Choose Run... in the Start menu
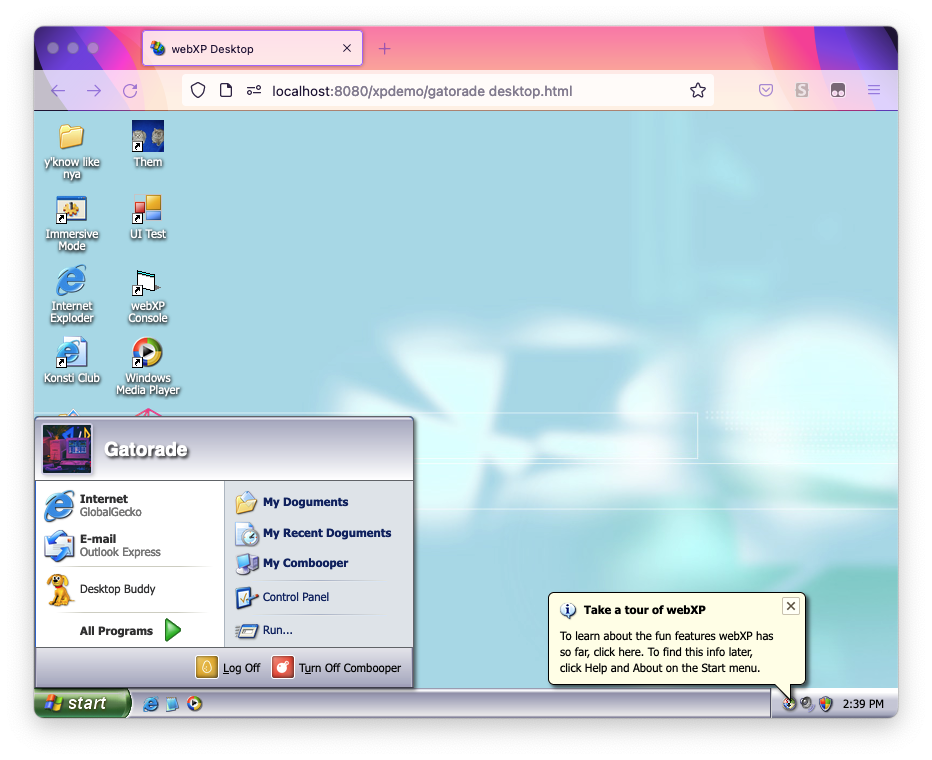This screenshot has height=760, width=932. coord(277,630)
